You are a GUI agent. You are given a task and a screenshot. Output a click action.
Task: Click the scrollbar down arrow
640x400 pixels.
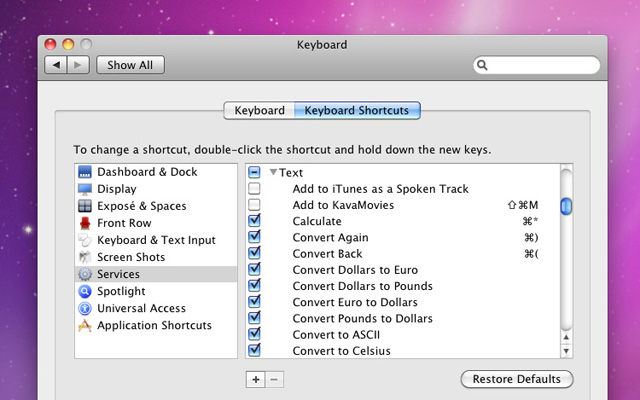tap(566, 351)
